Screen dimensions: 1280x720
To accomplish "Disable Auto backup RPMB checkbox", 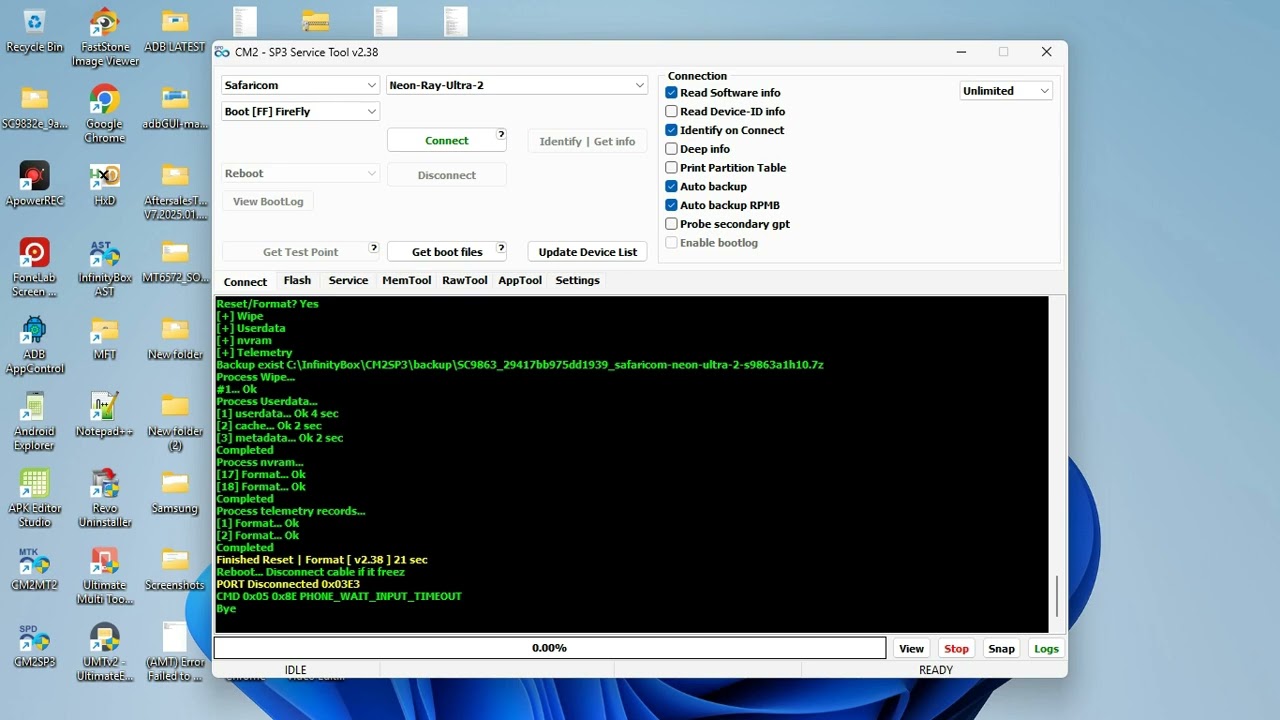I will (671, 205).
